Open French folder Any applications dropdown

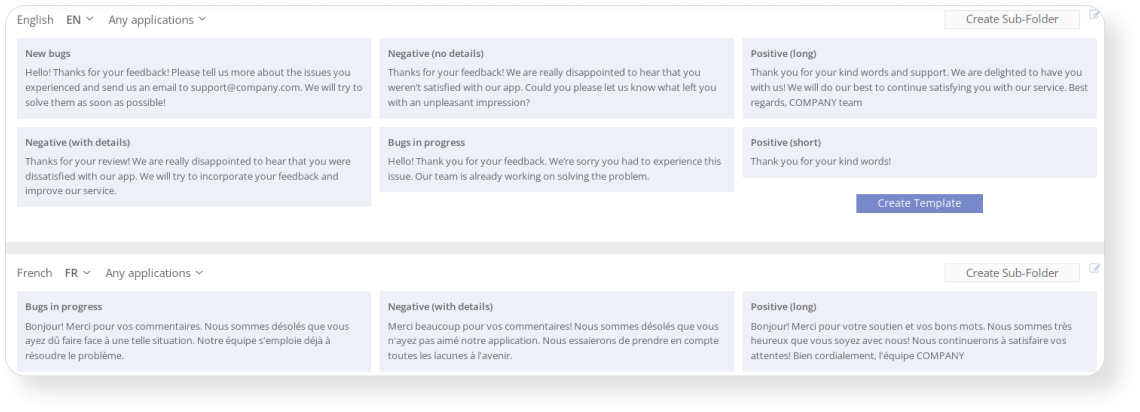tap(154, 273)
